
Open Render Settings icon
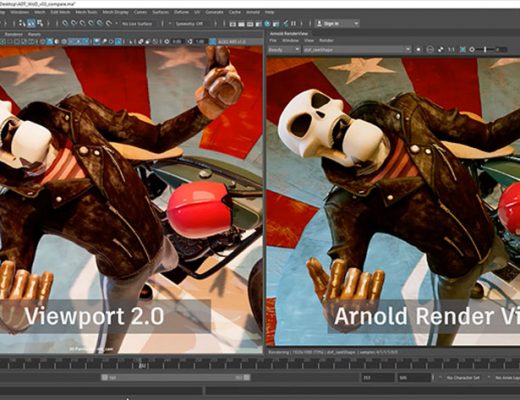pos(258,24)
